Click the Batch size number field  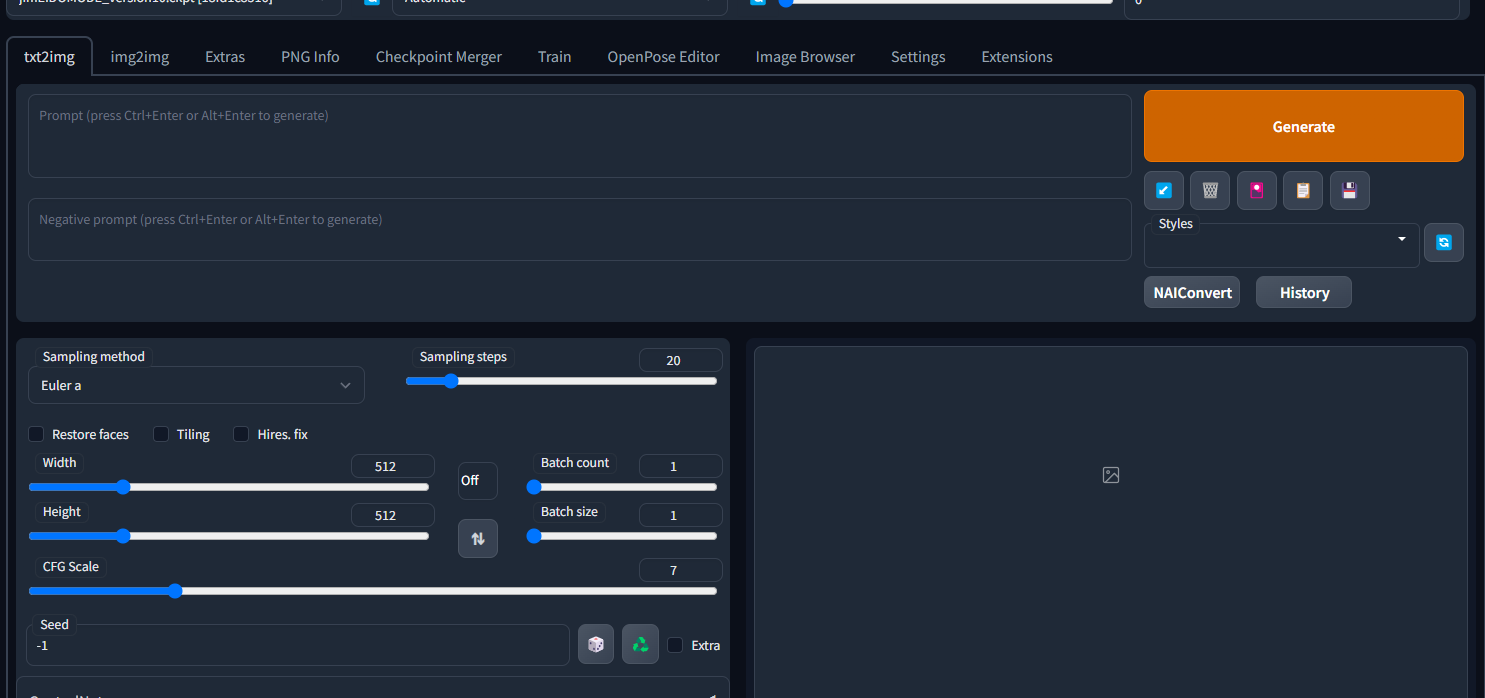click(x=681, y=515)
